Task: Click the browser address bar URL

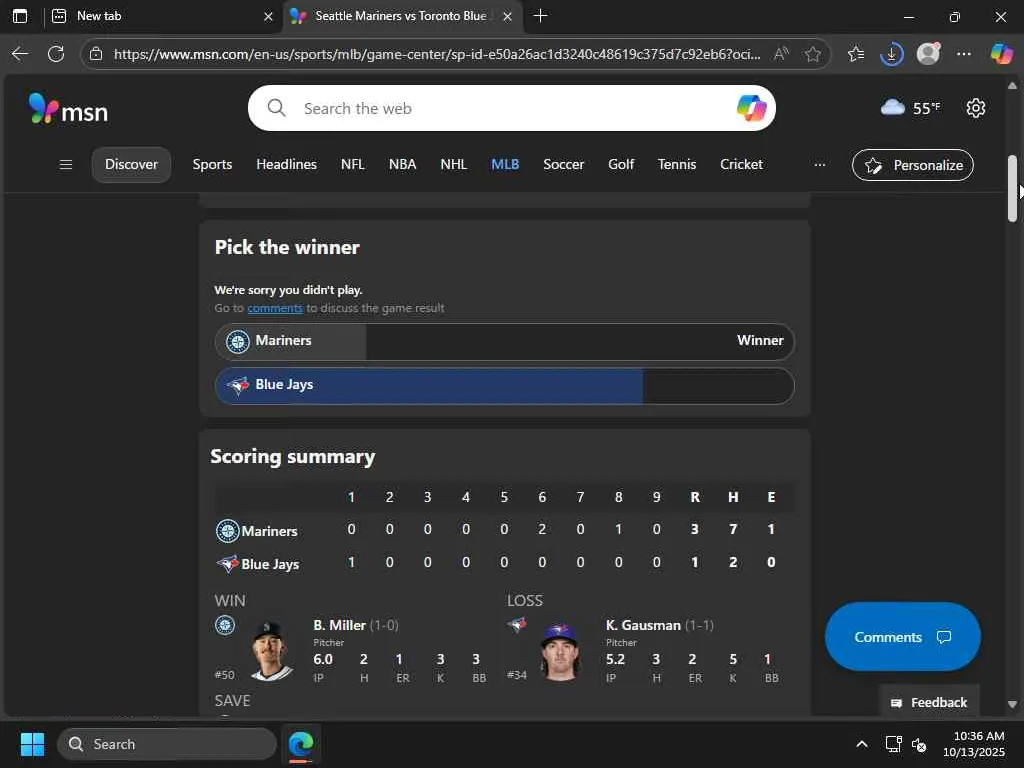Action: pos(436,54)
